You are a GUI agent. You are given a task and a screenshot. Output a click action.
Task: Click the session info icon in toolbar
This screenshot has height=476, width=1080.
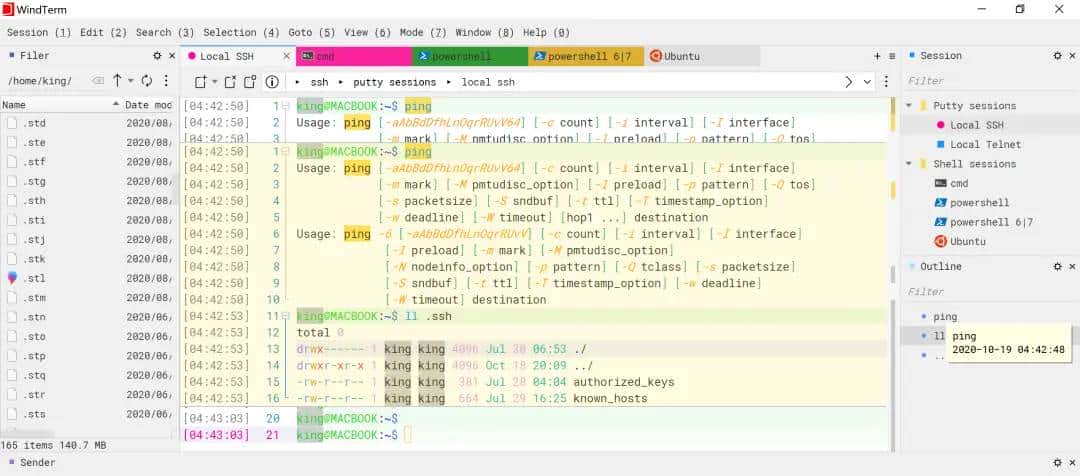pos(271,82)
